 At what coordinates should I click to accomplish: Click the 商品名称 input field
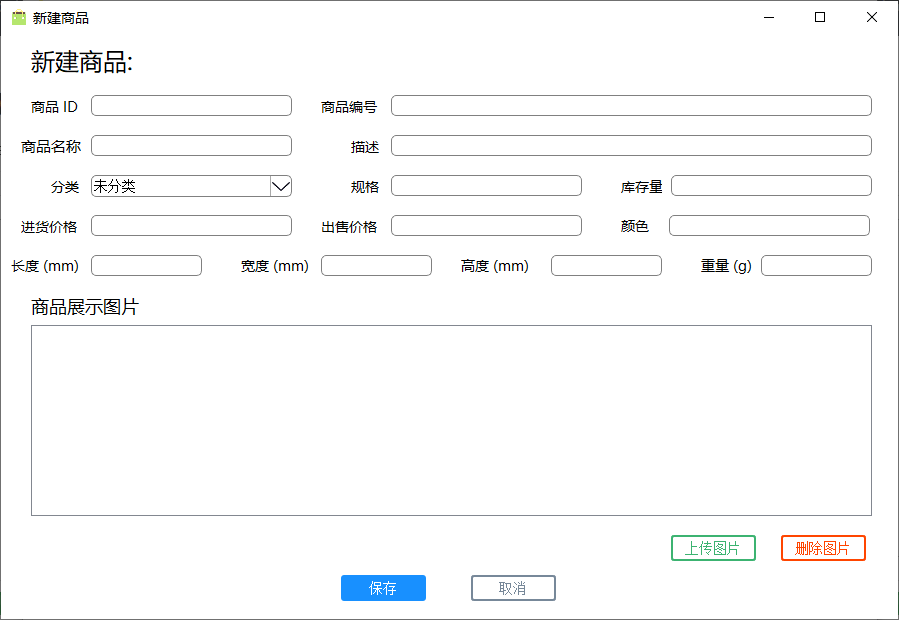pos(191,146)
